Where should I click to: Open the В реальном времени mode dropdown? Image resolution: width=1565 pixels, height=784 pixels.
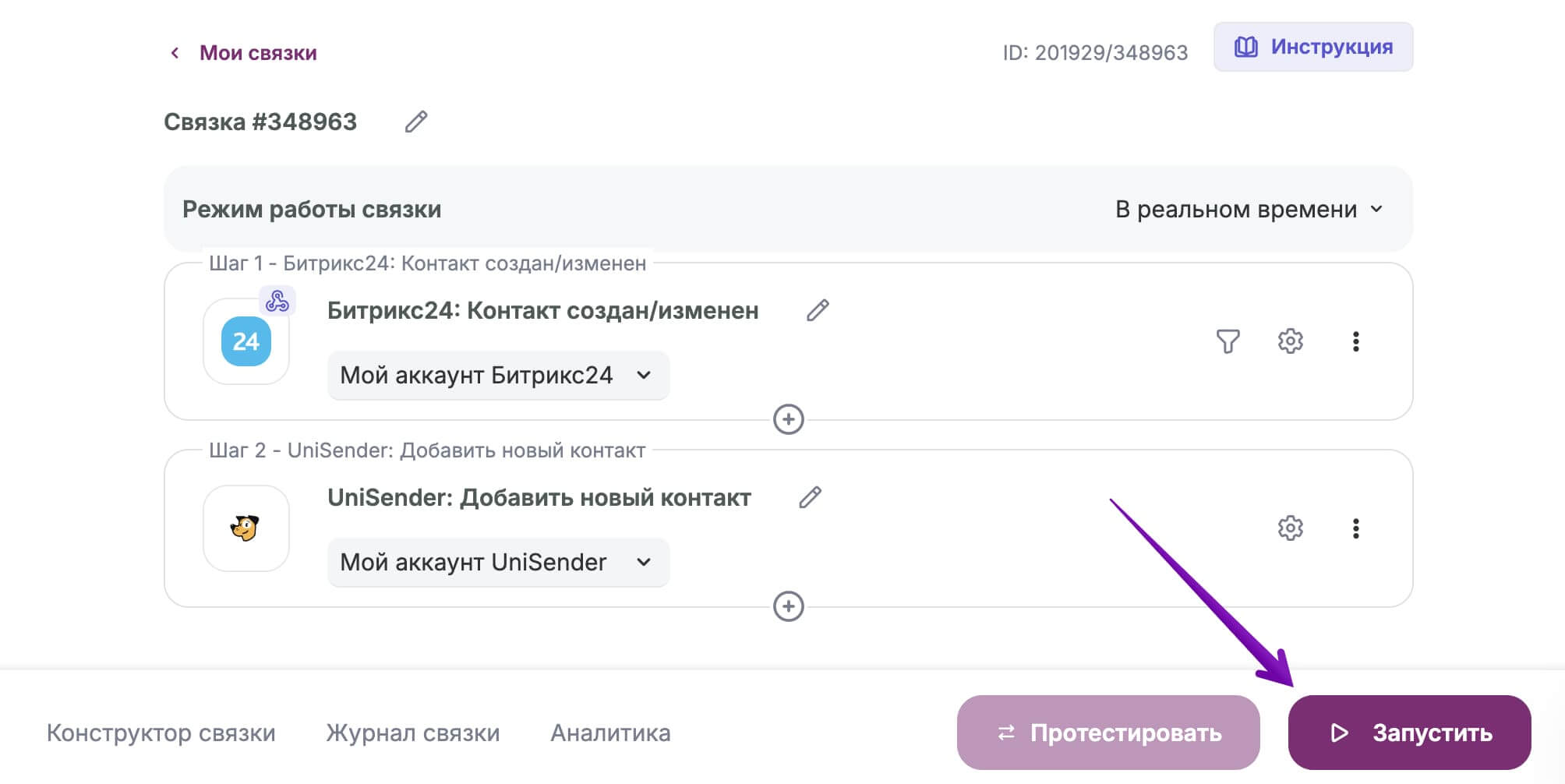[x=1249, y=209]
